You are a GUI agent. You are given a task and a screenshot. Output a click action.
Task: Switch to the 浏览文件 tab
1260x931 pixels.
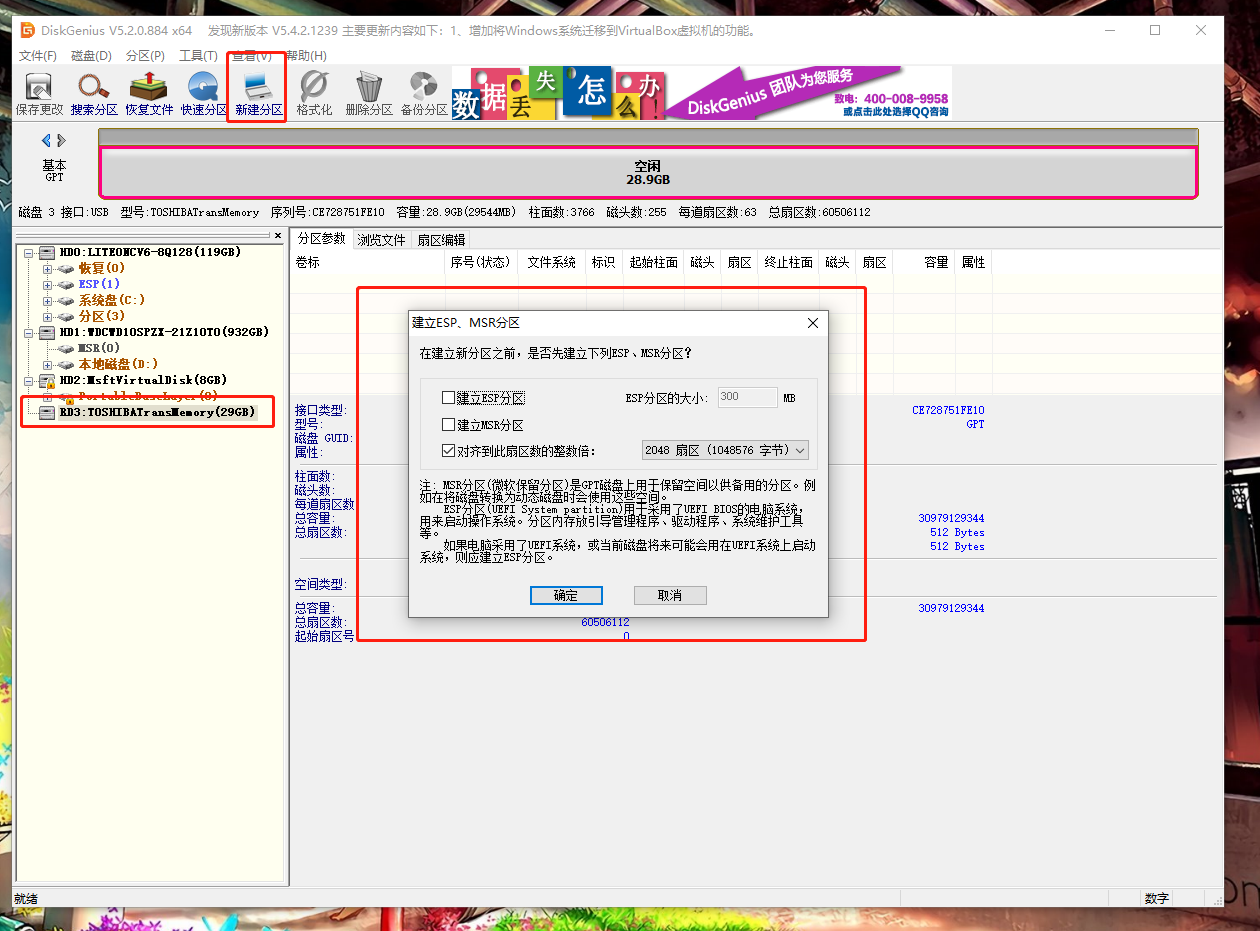coord(382,240)
